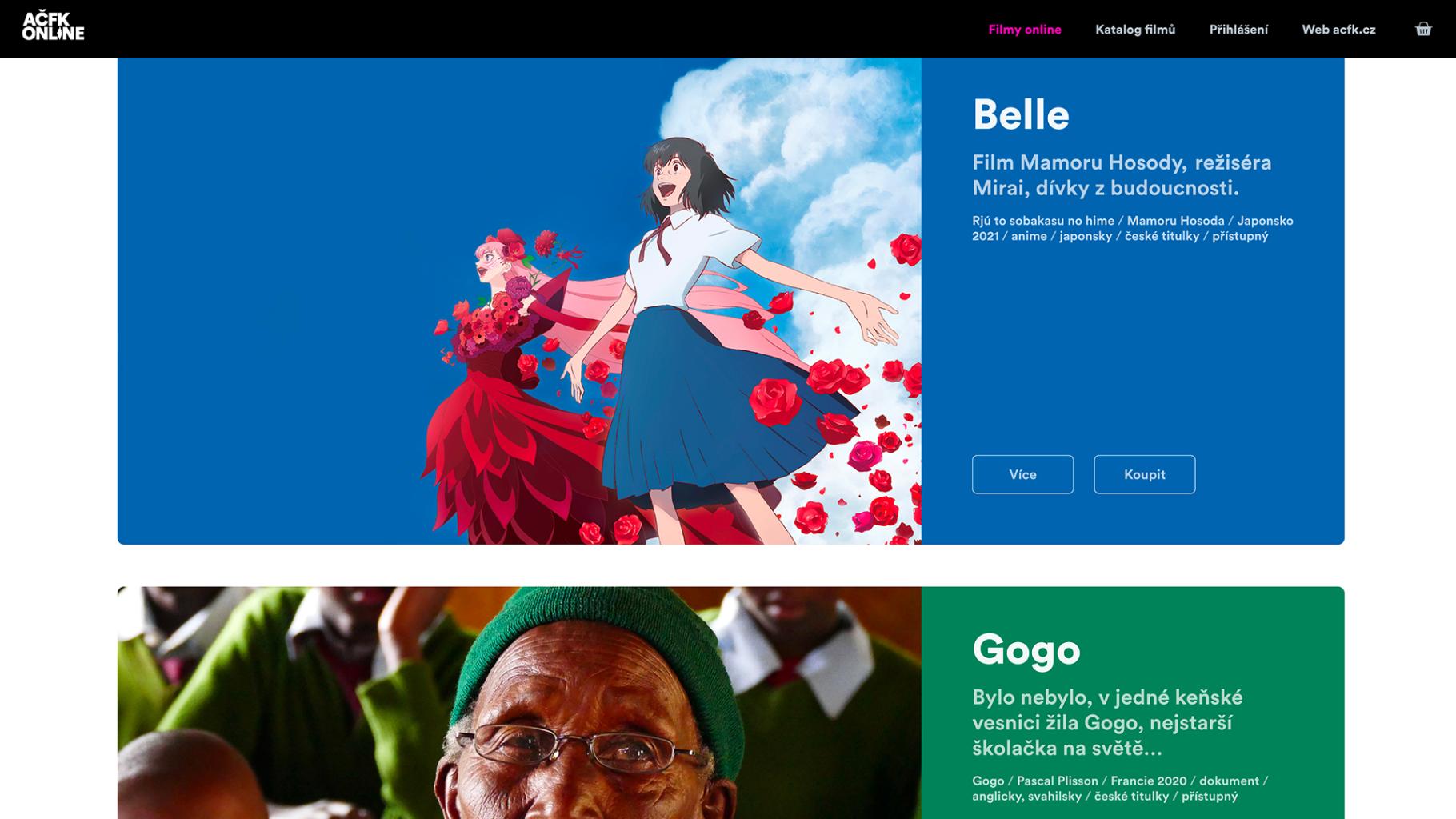Open the shopping basket icon
The height and width of the screenshot is (819, 1456).
(1423, 30)
